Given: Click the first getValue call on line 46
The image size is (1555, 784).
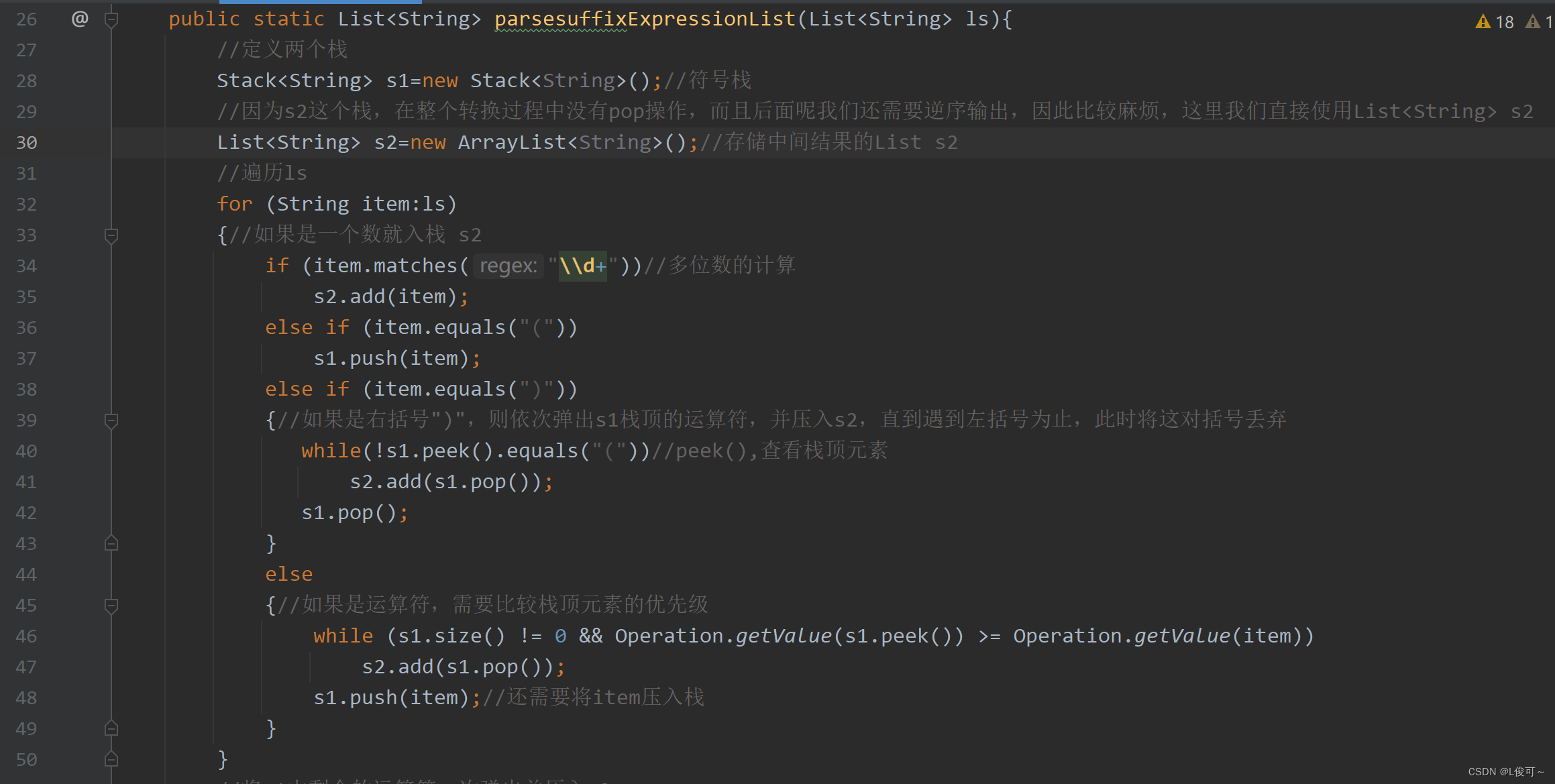Looking at the screenshot, I should pyautogui.click(x=783, y=636).
